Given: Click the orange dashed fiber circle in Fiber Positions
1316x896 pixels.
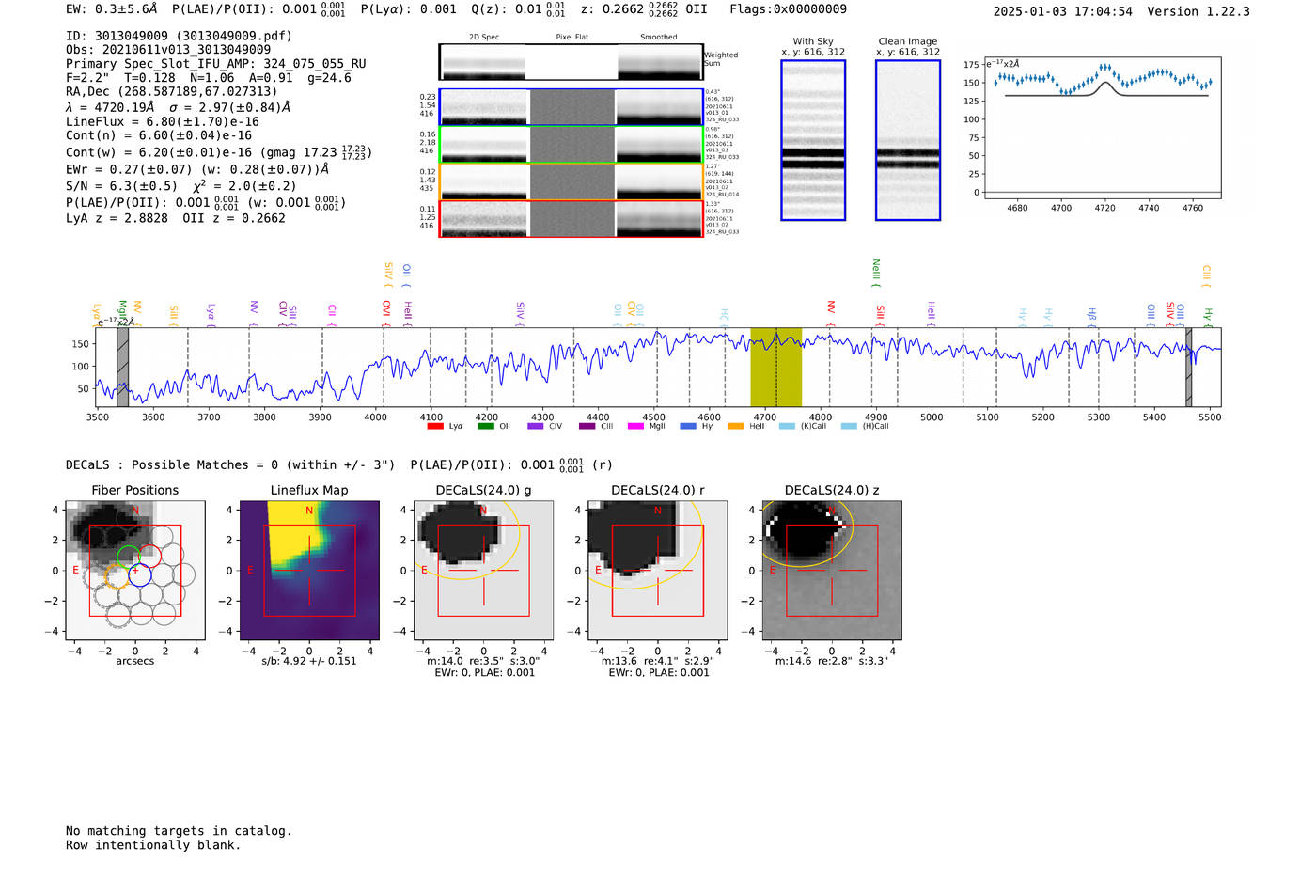Looking at the screenshot, I should click(116, 575).
